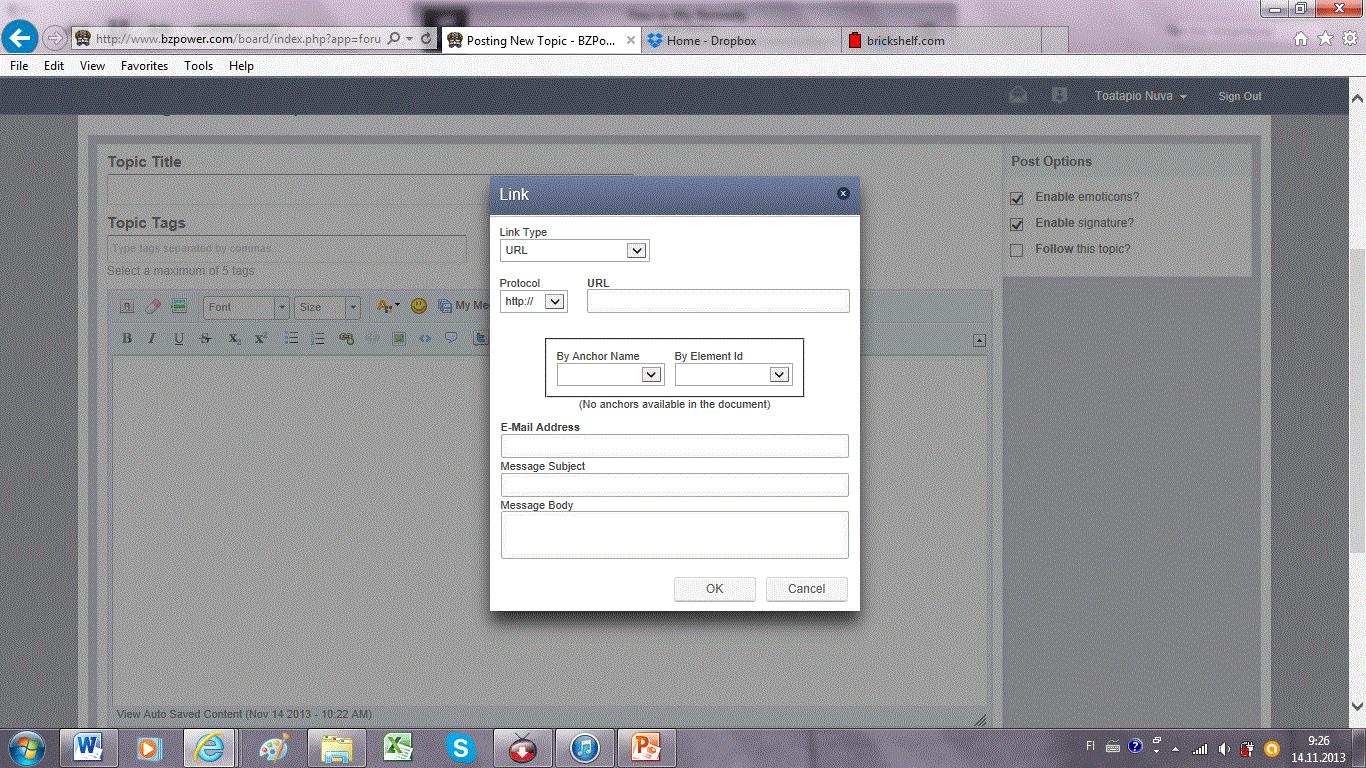Viewport: 1366px width, 768px height.
Task: Click the system volume speaker icon
Action: (x=1225, y=747)
